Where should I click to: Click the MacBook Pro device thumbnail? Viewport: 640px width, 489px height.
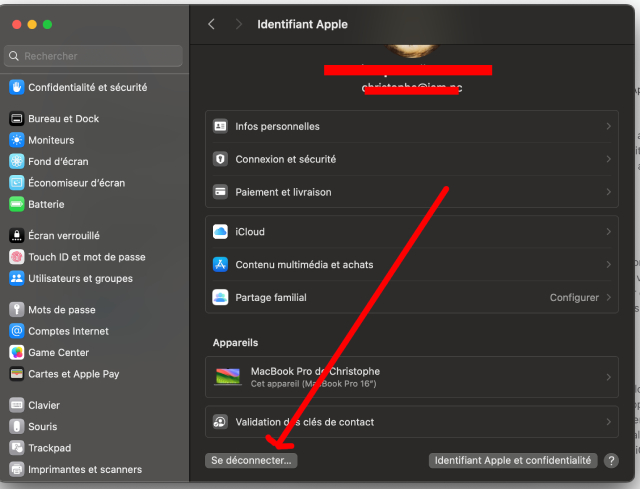pyautogui.click(x=228, y=377)
